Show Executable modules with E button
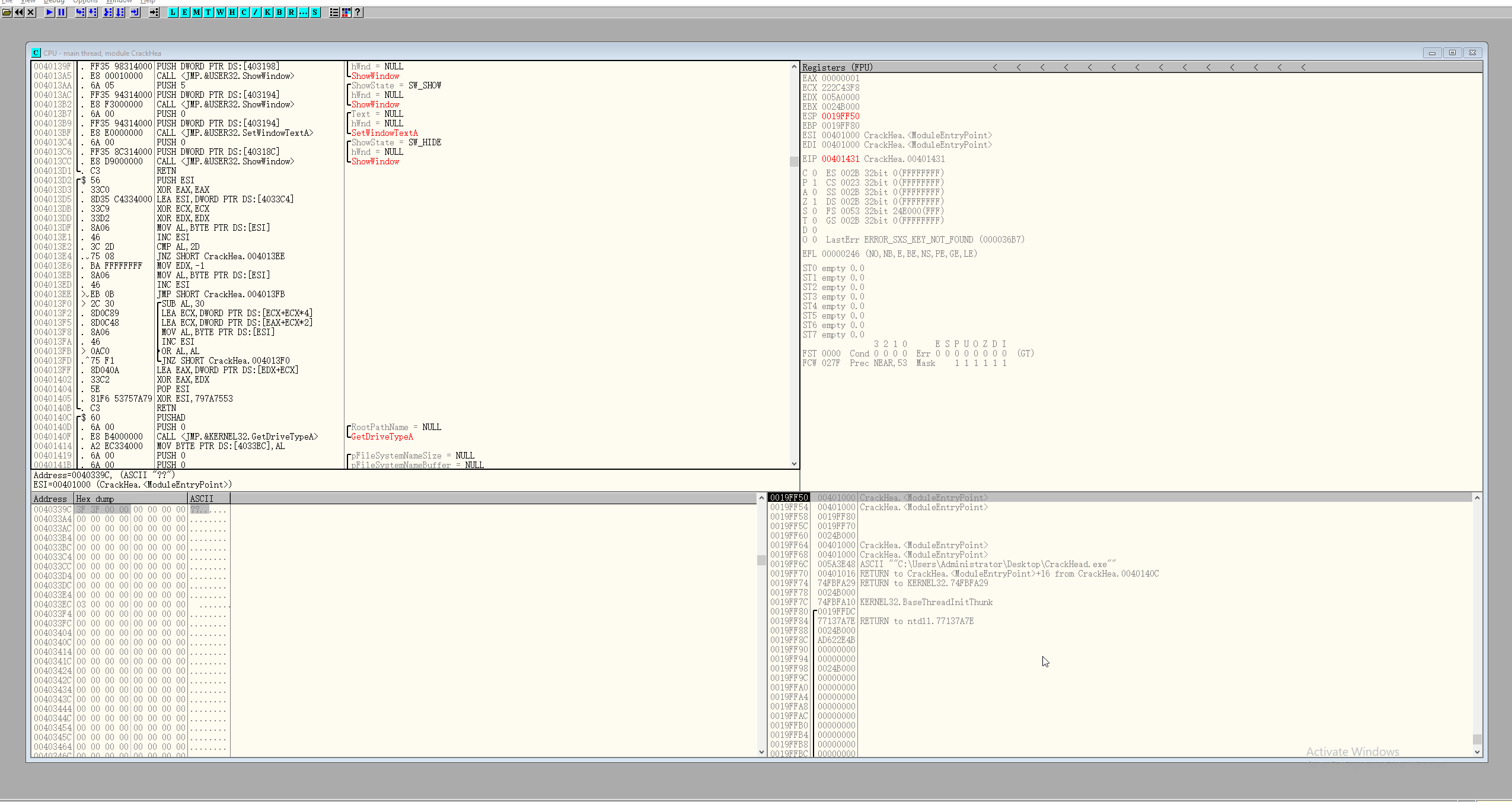Screen dimensions: 1512x802 coord(184,12)
